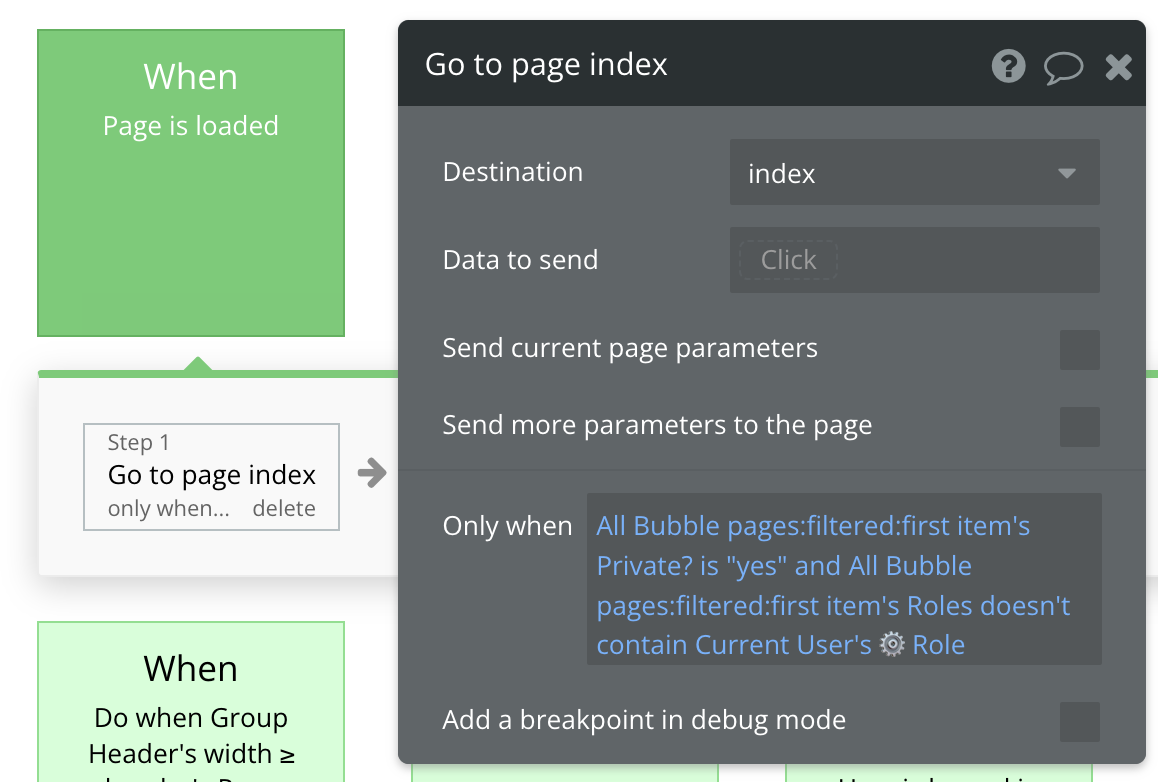Image resolution: width=1158 pixels, height=782 pixels.
Task: Click the arrow after Step 1
Action: pos(372,473)
